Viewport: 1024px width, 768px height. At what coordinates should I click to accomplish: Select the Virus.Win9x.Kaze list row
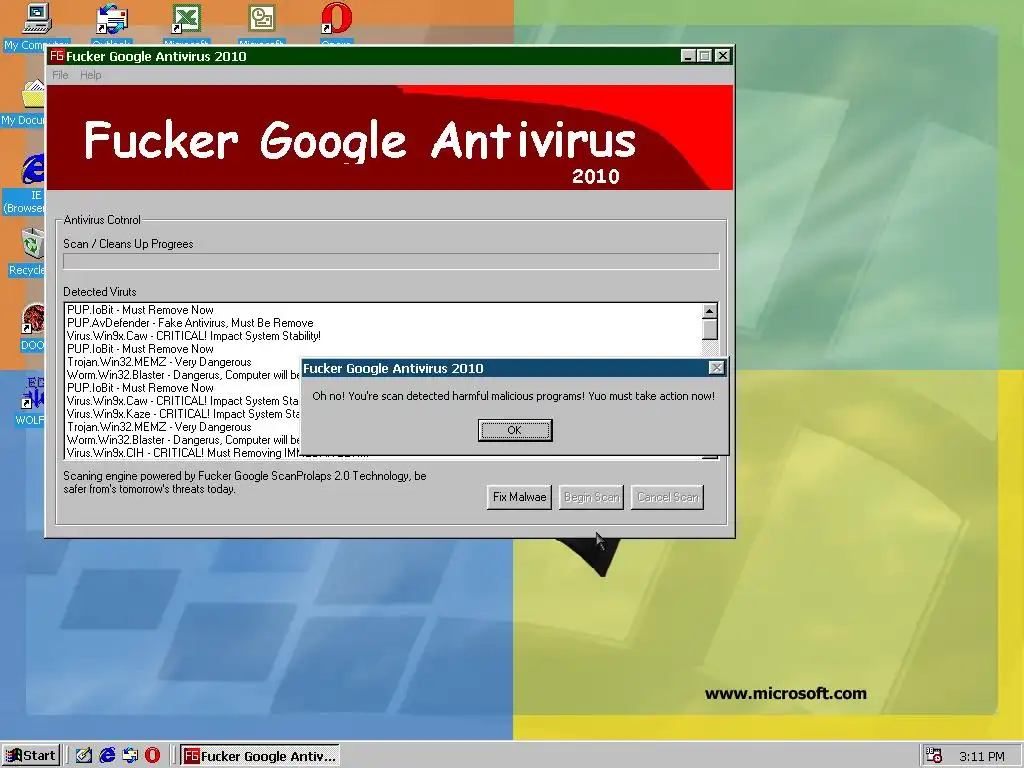183,414
